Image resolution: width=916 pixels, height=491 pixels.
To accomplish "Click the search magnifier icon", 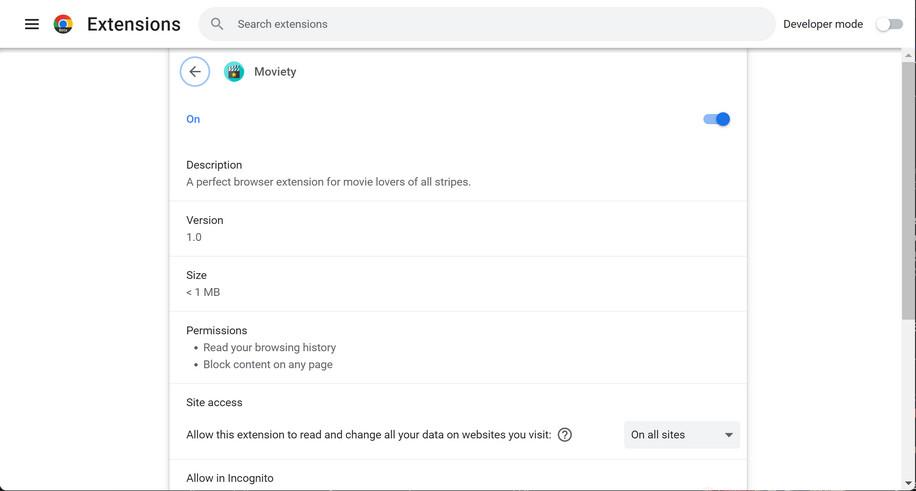I will [217, 24].
